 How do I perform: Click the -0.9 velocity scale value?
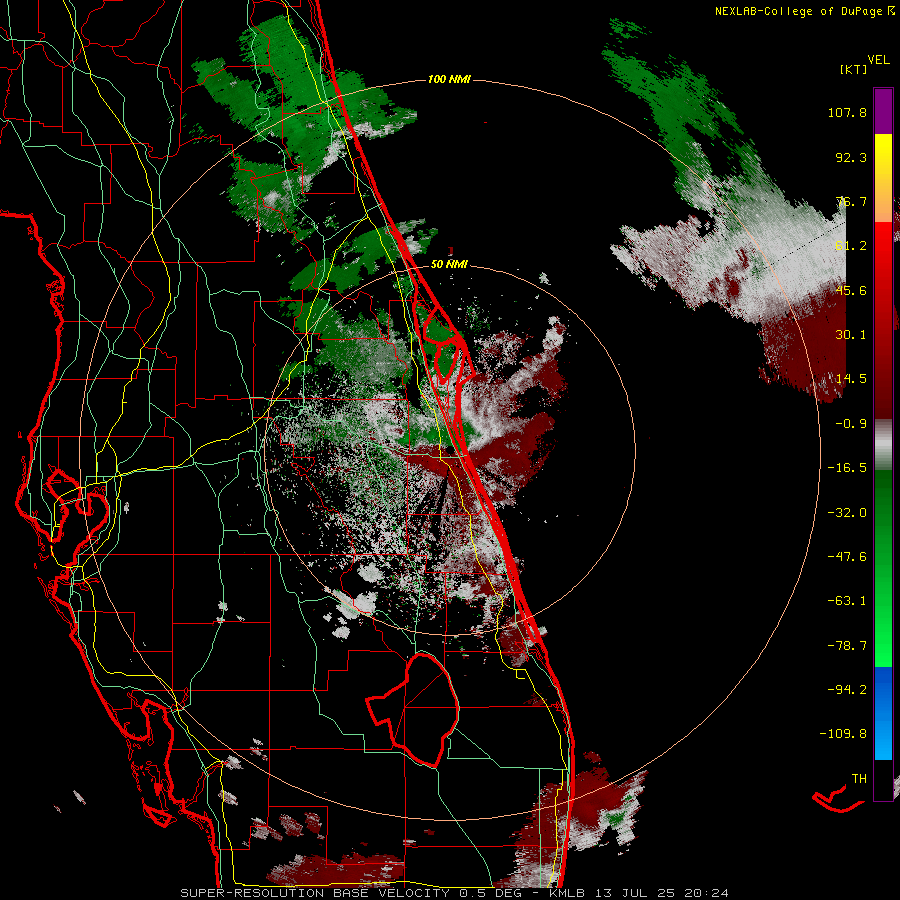[x=851, y=424]
